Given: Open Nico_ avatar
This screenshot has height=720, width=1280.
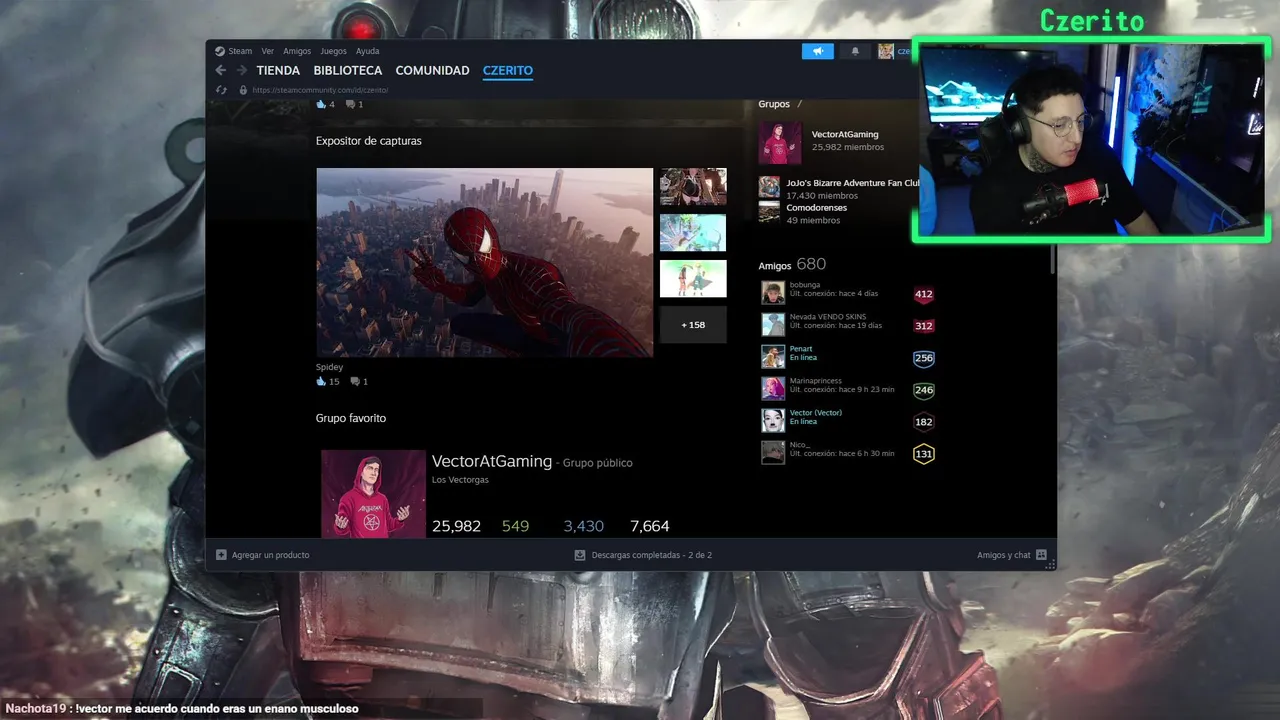Looking at the screenshot, I should pos(773,452).
